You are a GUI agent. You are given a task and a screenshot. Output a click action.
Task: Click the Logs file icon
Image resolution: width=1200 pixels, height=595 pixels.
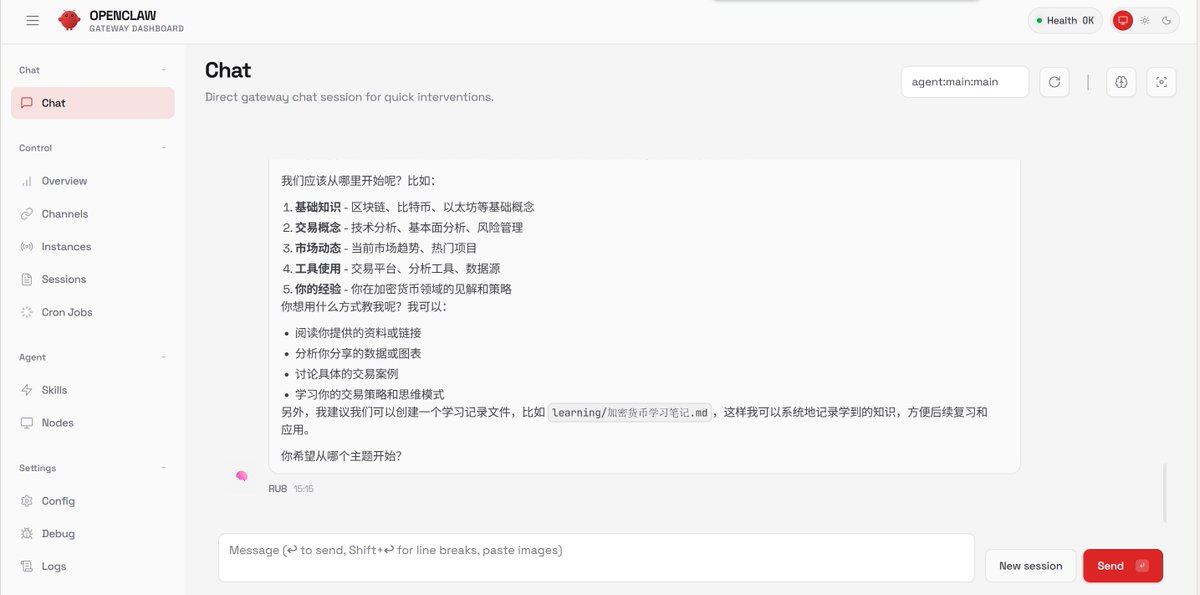[x=27, y=566]
